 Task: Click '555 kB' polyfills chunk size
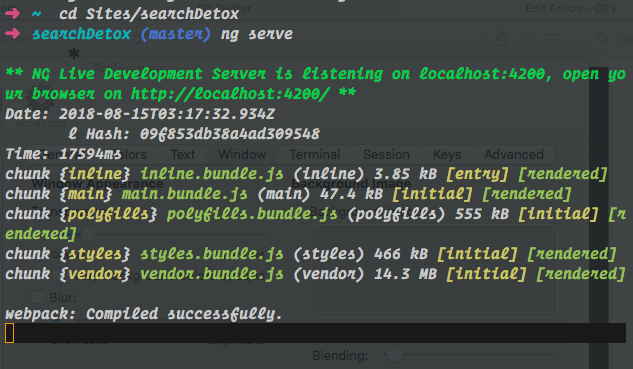(482, 214)
